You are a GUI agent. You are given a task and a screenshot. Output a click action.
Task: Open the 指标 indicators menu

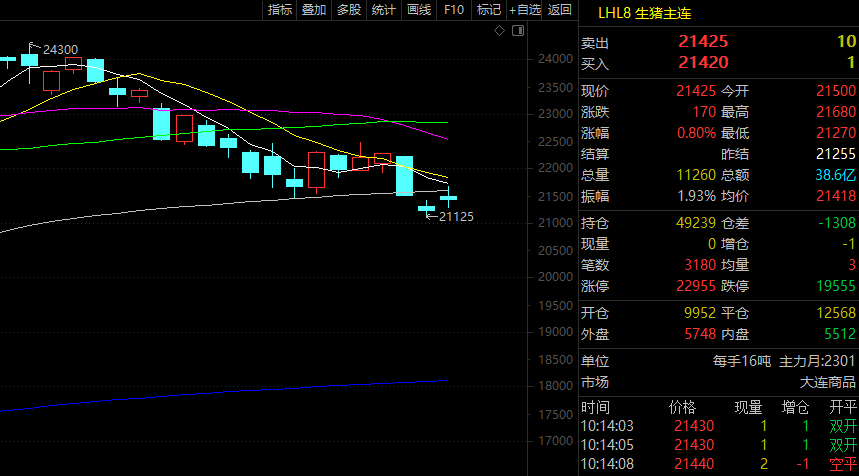pos(280,10)
